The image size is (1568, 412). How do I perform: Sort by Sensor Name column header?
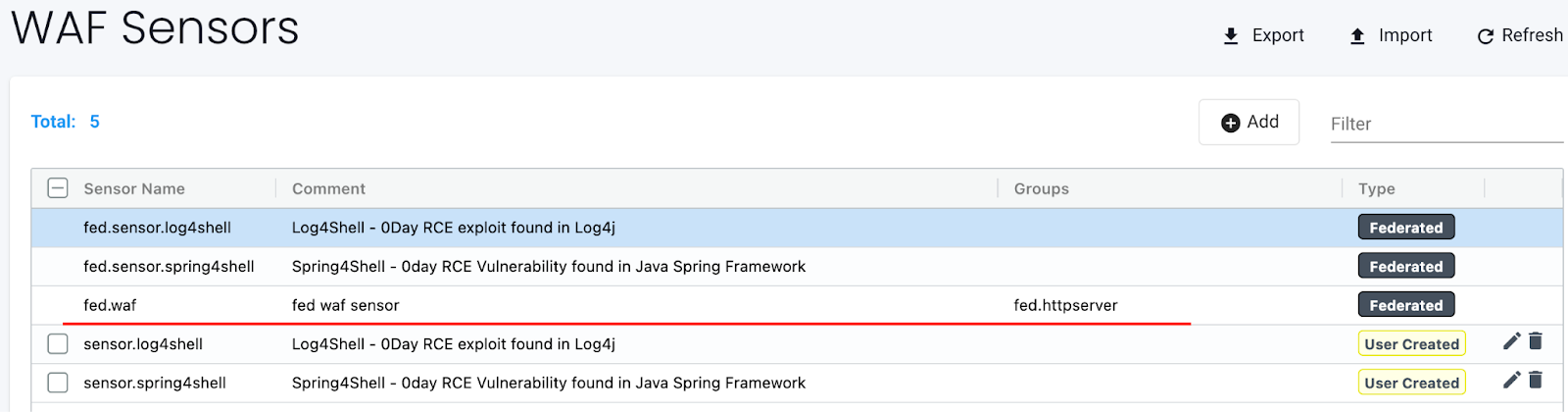(x=134, y=188)
